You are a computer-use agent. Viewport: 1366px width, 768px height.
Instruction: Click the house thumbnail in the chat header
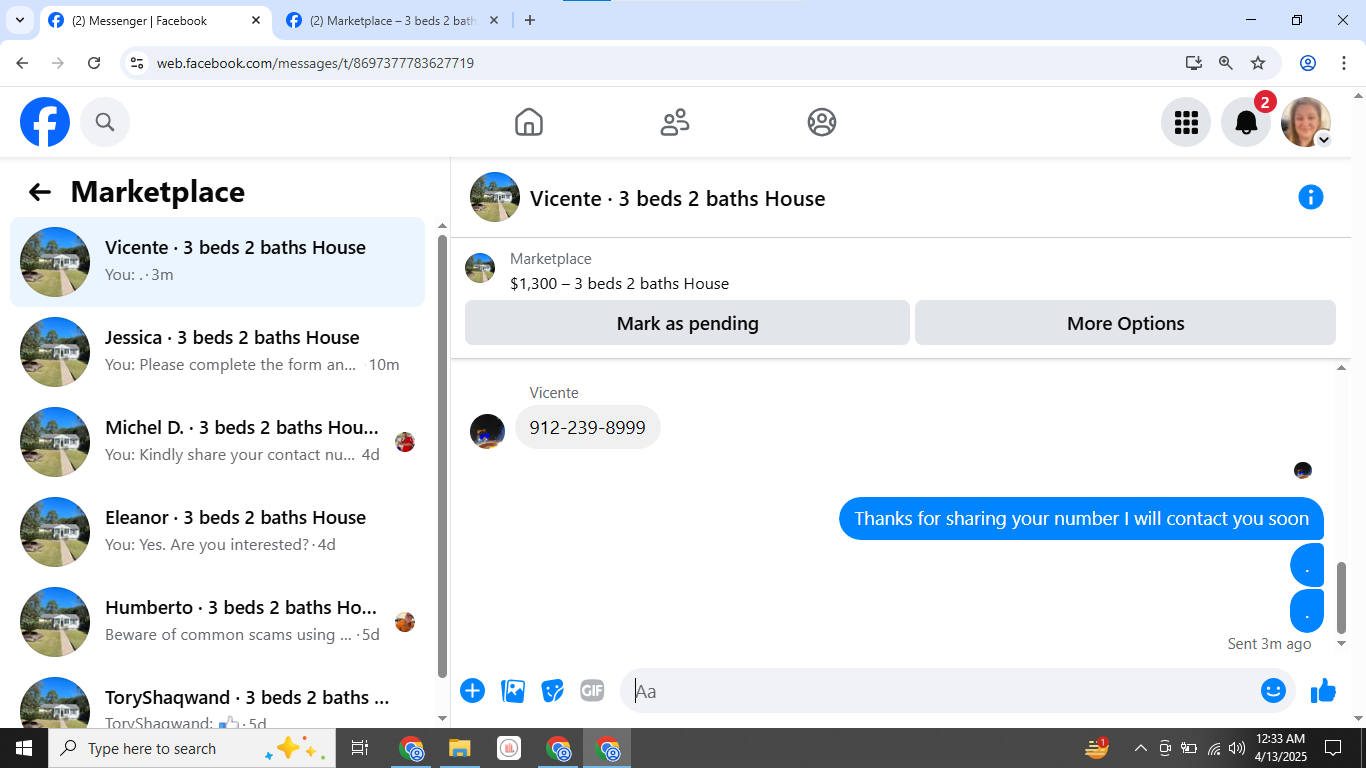(x=495, y=197)
